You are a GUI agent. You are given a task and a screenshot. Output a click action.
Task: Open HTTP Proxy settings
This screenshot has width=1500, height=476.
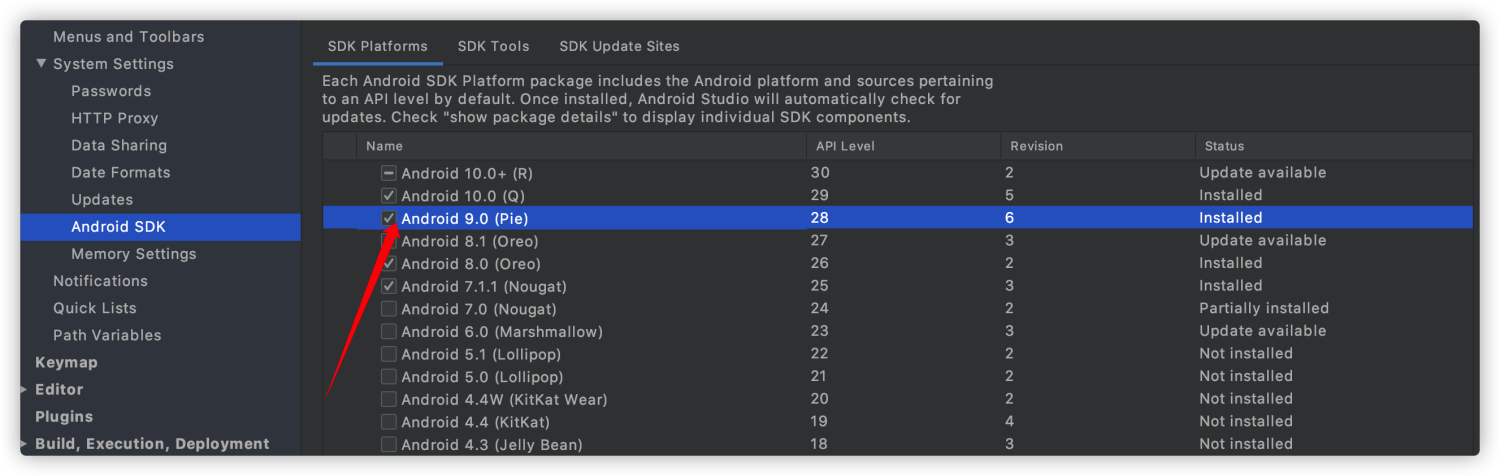[114, 118]
